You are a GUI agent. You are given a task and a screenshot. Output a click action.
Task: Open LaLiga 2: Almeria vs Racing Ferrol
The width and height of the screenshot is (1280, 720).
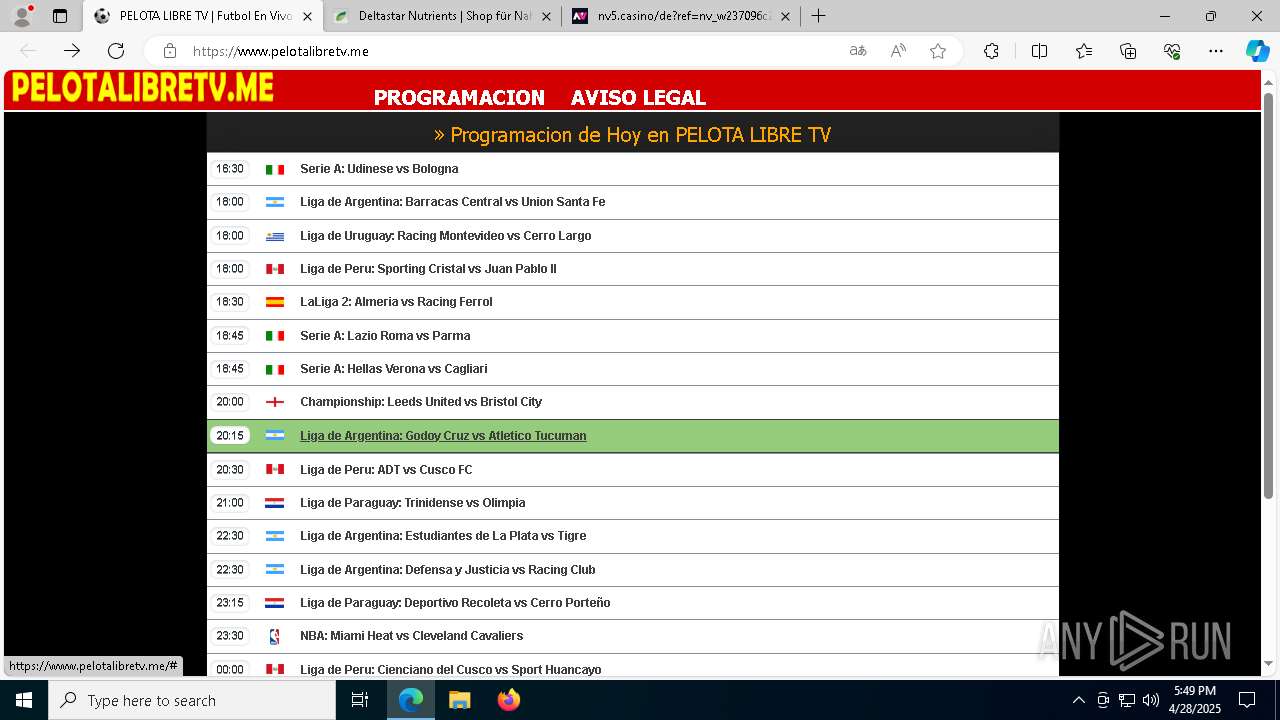pyautogui.click(x=396, y=302)
